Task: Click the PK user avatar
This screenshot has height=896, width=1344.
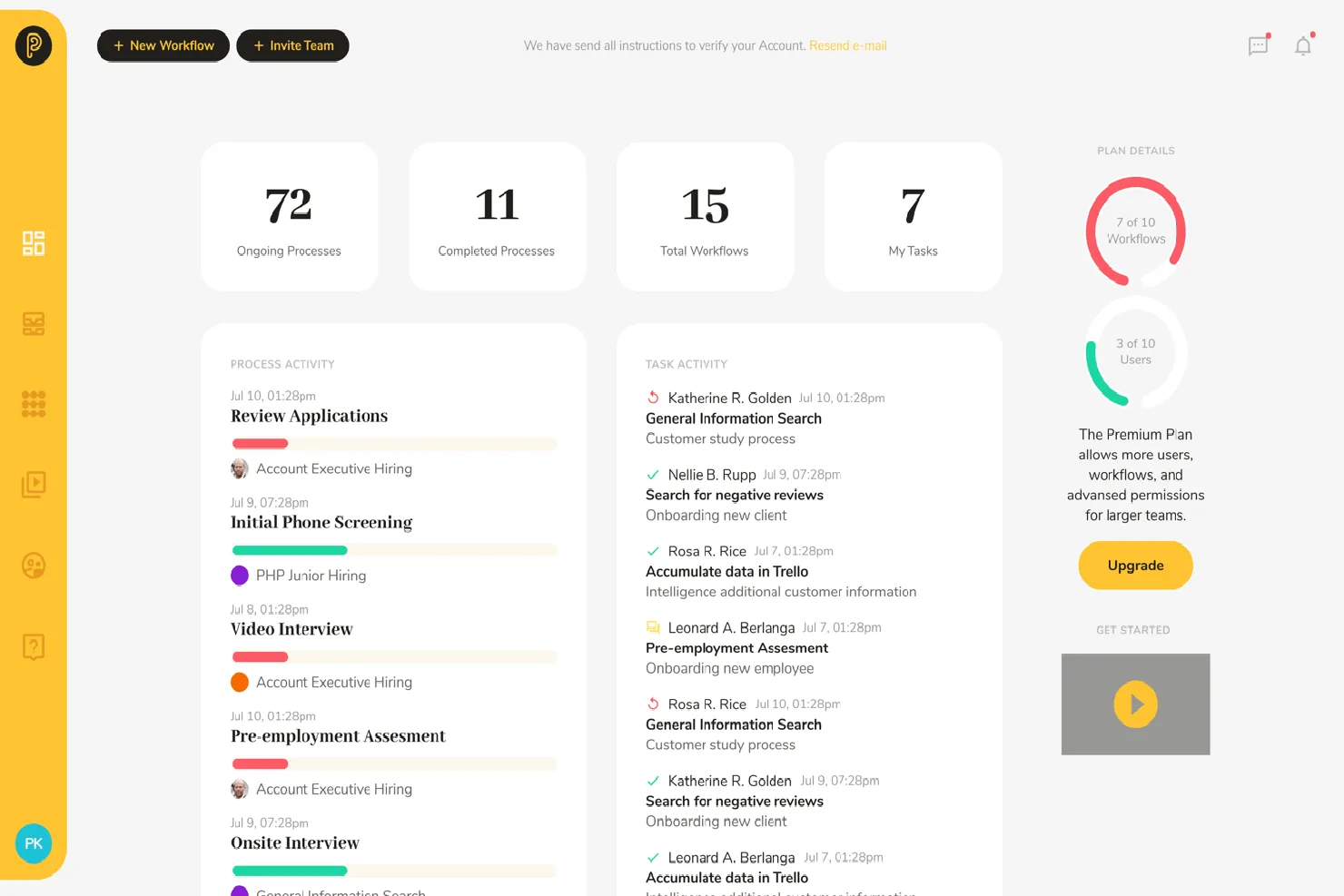Action: [34, 843]
